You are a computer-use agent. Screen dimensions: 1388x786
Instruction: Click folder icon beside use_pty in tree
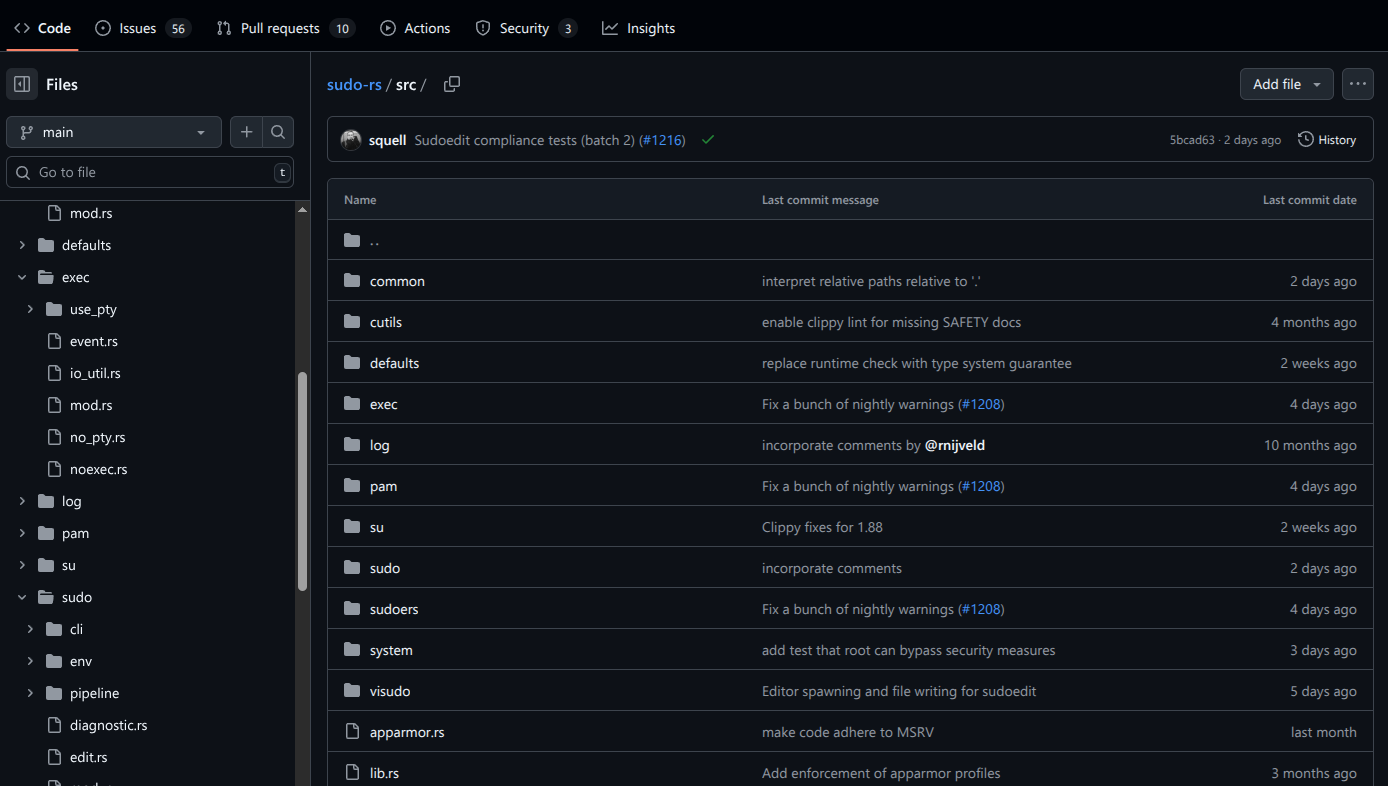[x=54, y=309]
